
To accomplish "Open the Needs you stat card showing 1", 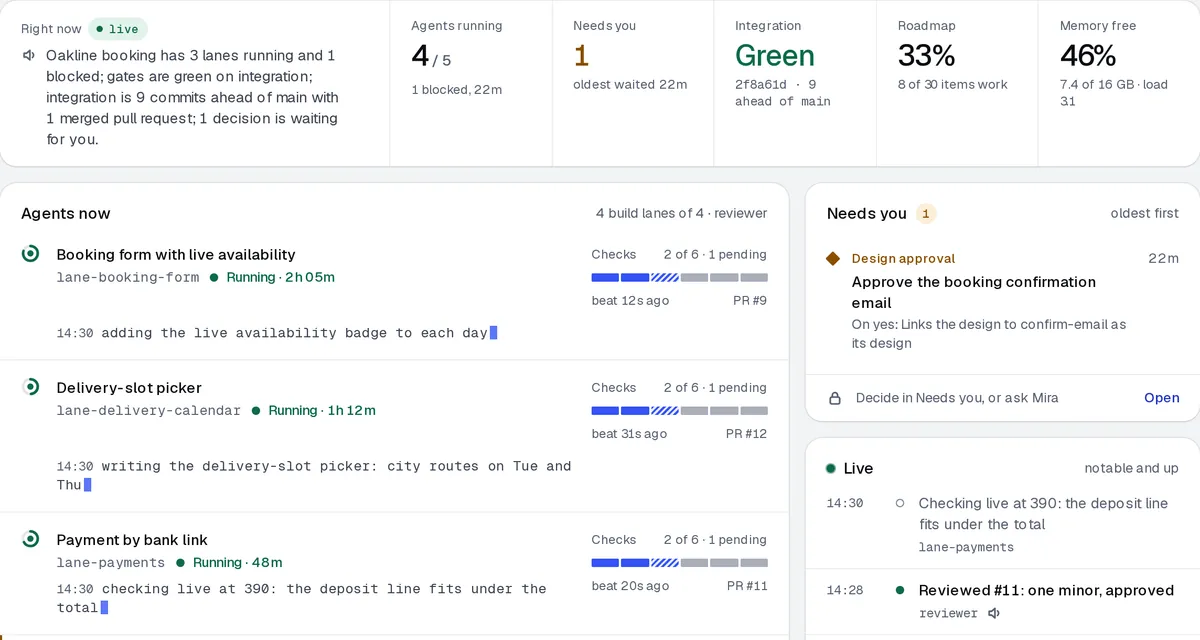I will click(x=633, y=83).
